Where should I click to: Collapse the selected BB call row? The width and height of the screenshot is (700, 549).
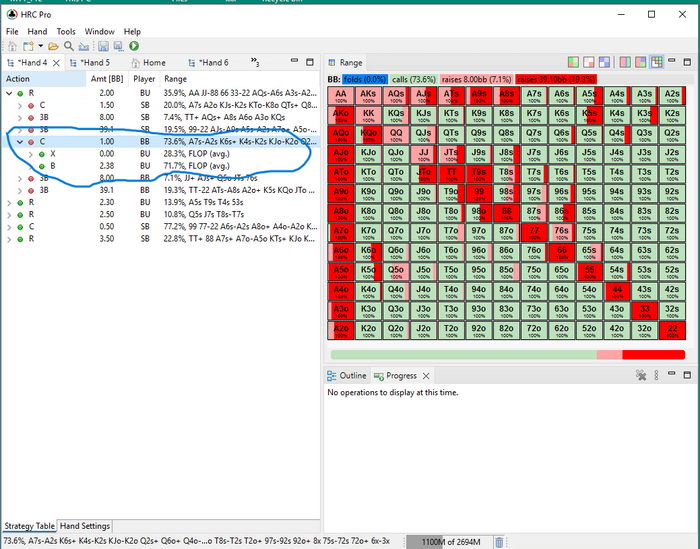(20, 142)
